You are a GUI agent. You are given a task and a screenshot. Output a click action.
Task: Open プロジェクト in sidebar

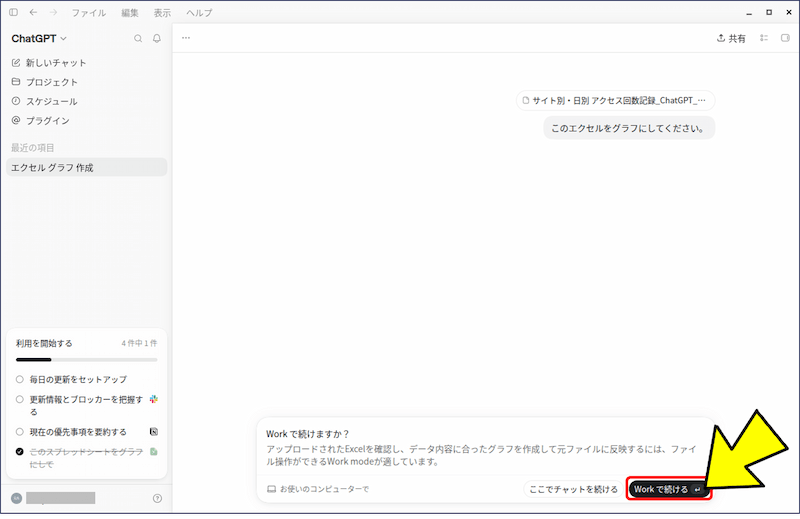point(44,82)
